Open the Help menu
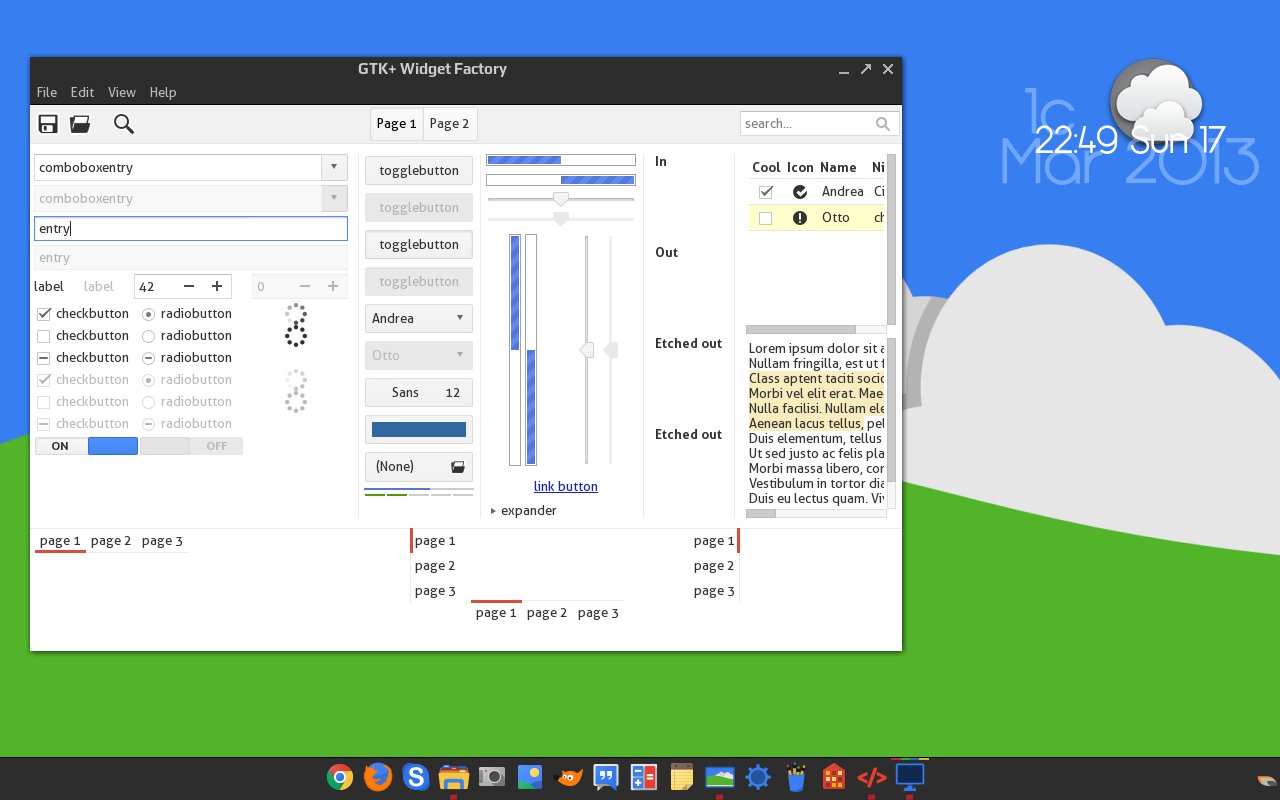Screen dimensions: 1280x800 (163, 92)
